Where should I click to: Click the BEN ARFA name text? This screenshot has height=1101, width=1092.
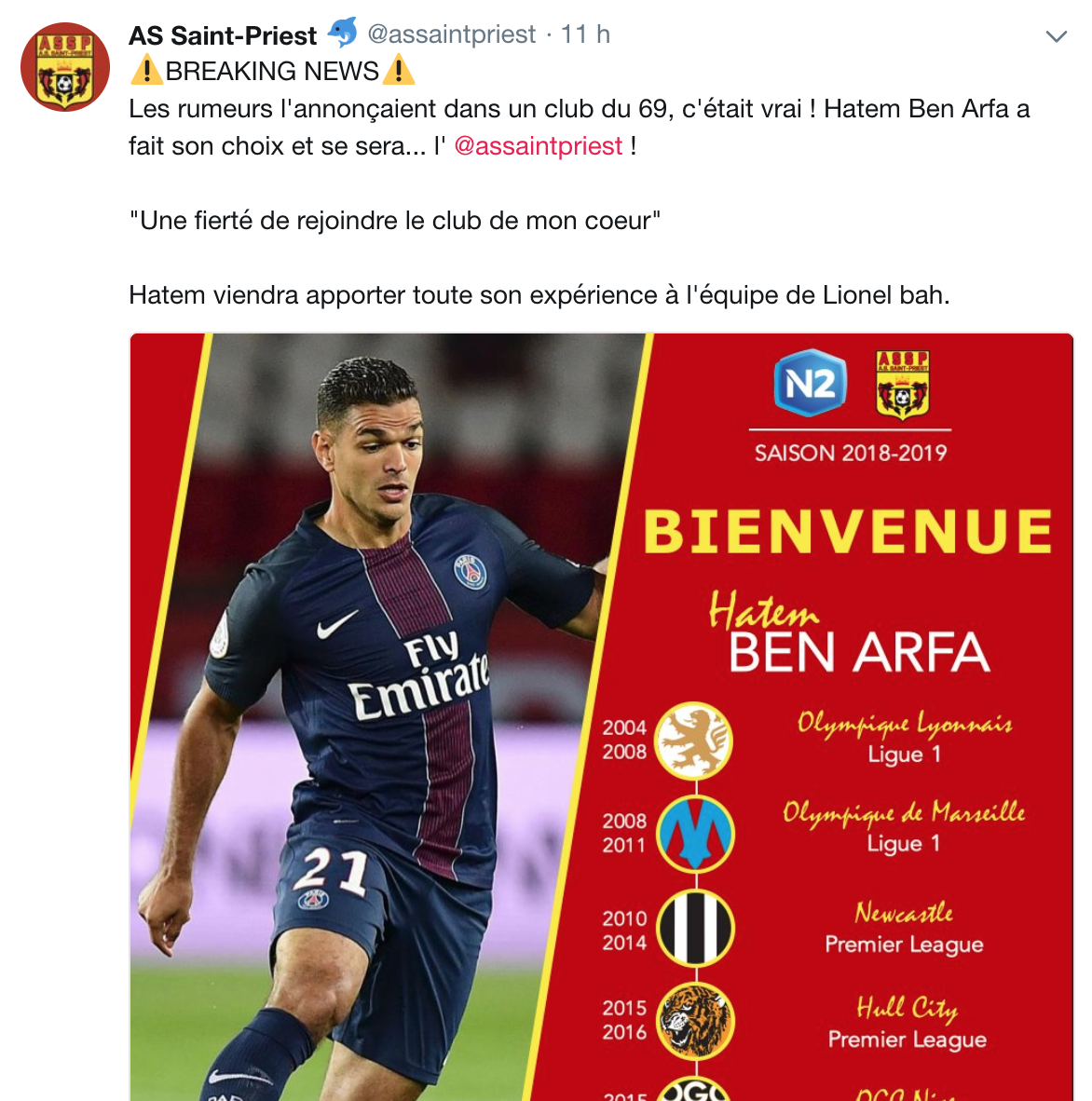[x=859, y=652]
